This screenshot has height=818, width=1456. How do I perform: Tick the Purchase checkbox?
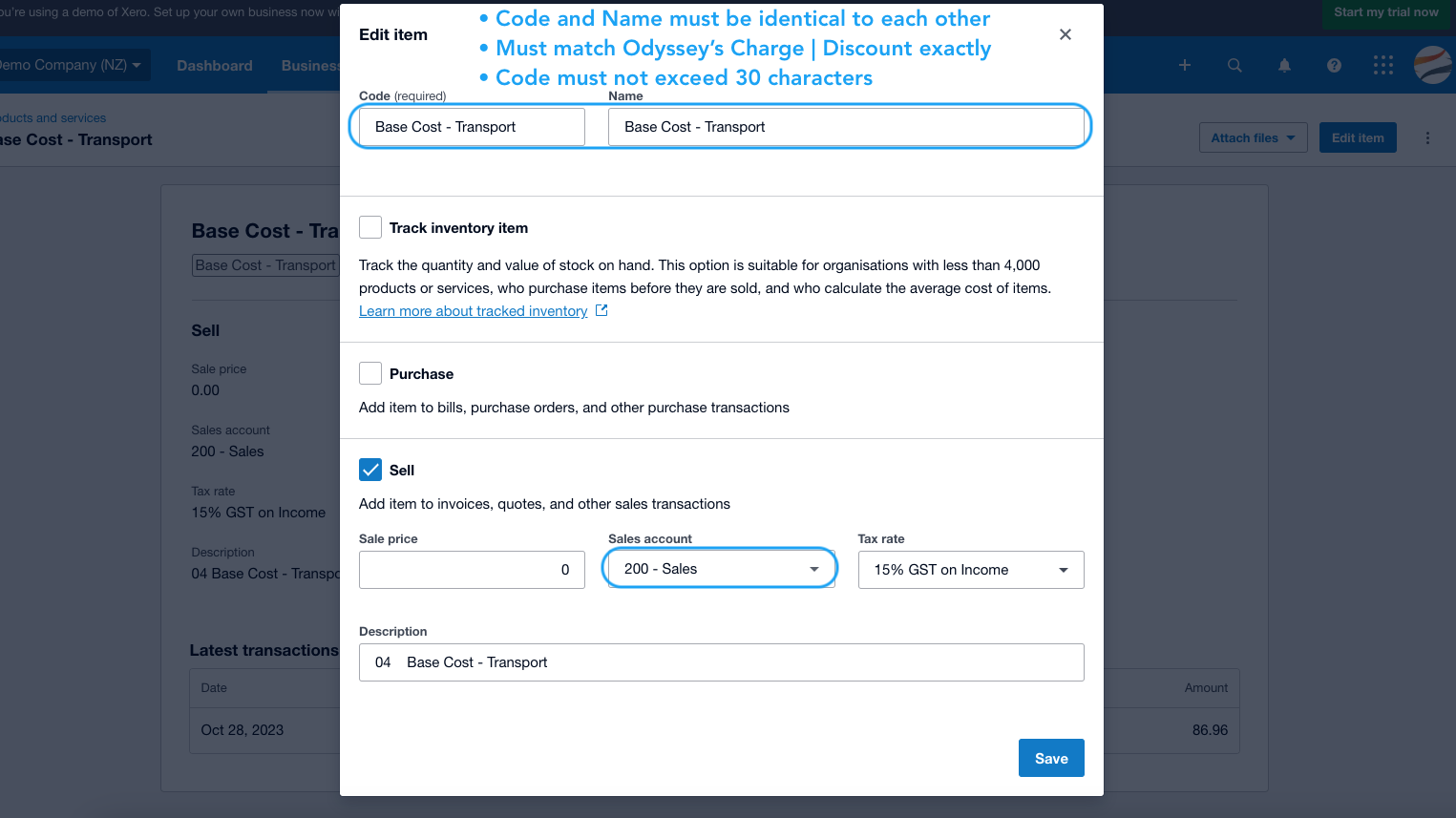[x=370, y=373]
